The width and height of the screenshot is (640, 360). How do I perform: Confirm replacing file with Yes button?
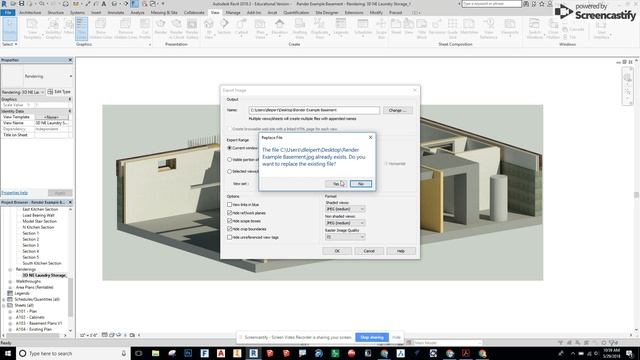336,184
